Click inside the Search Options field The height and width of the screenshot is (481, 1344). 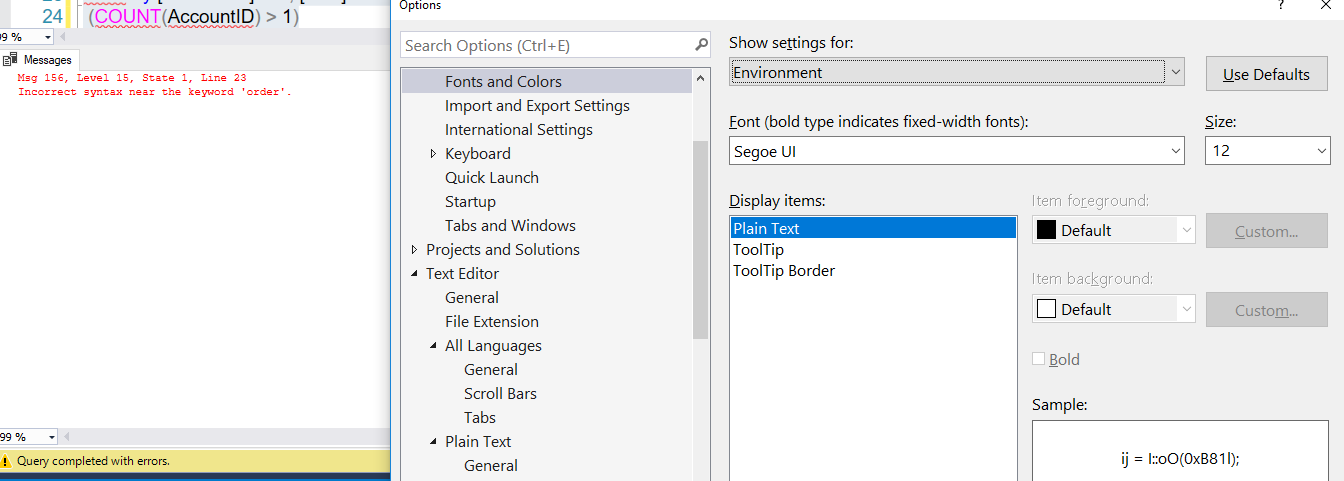click(545, 45)
